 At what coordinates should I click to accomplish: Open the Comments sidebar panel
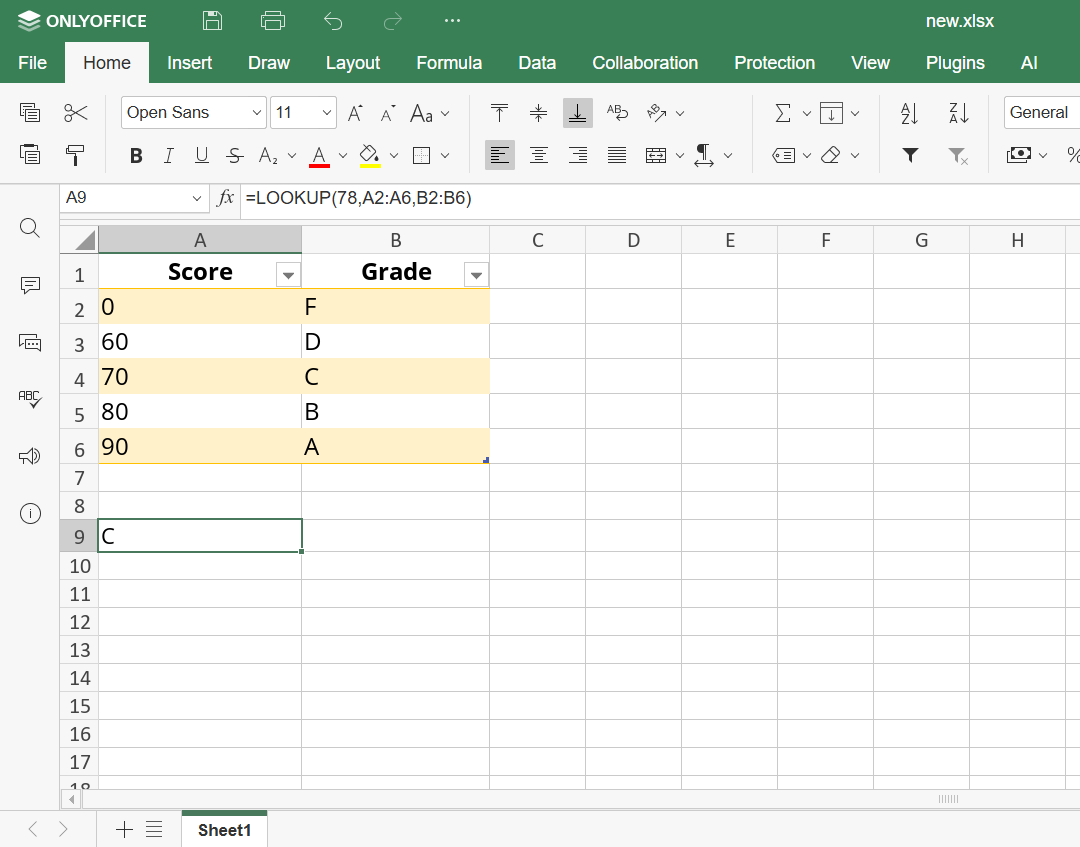30,285
